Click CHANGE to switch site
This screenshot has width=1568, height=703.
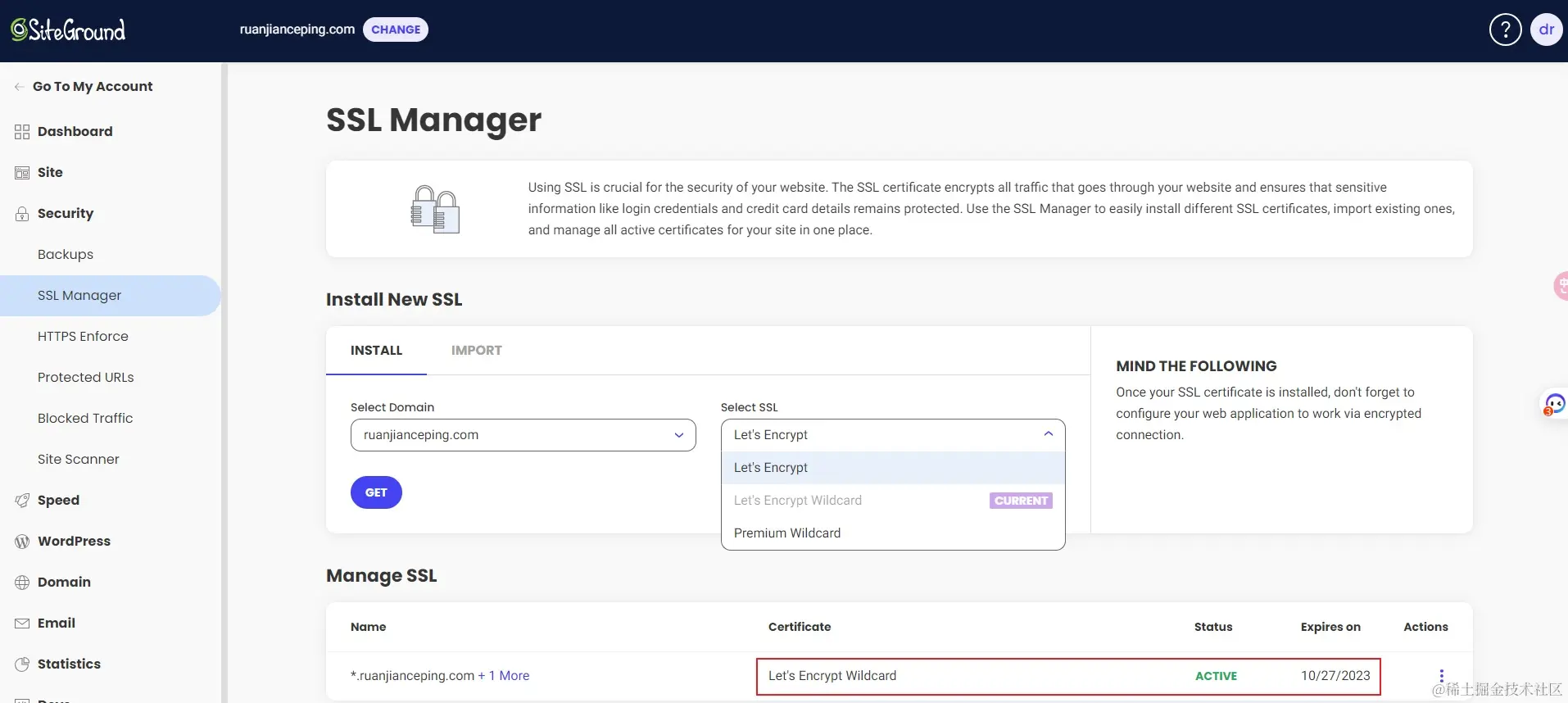click(x=396, y=29)
